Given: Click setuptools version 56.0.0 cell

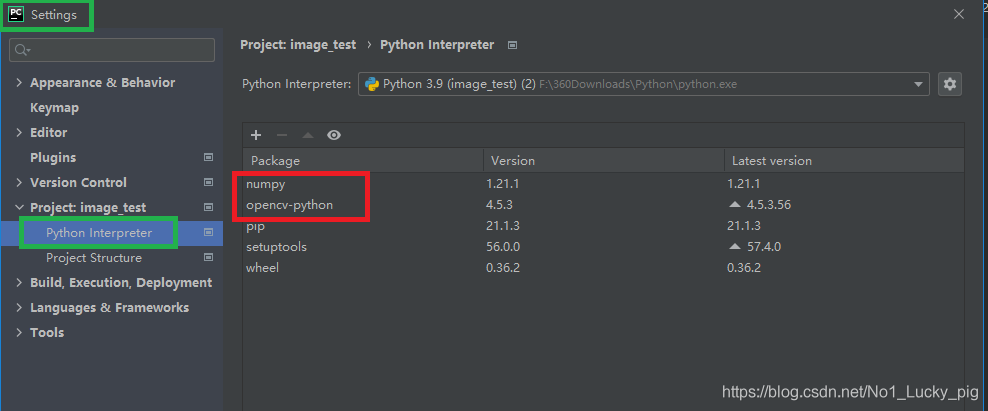Looking at the screenshot, I should (x=503, y=246).
